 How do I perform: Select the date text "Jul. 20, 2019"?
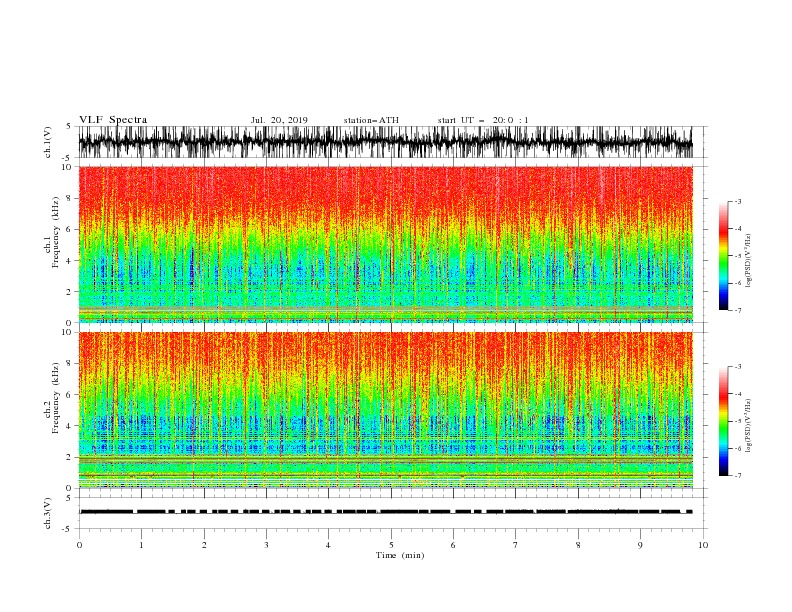pyautogui.click(x=279, y=120)
